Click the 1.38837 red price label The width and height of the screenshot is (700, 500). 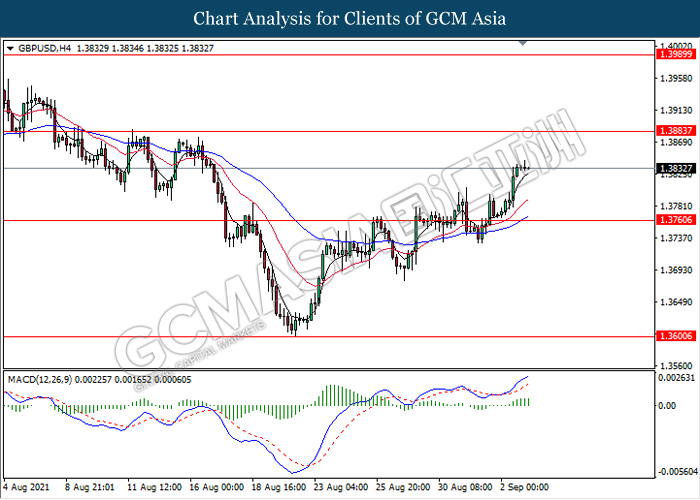[676, 130]
